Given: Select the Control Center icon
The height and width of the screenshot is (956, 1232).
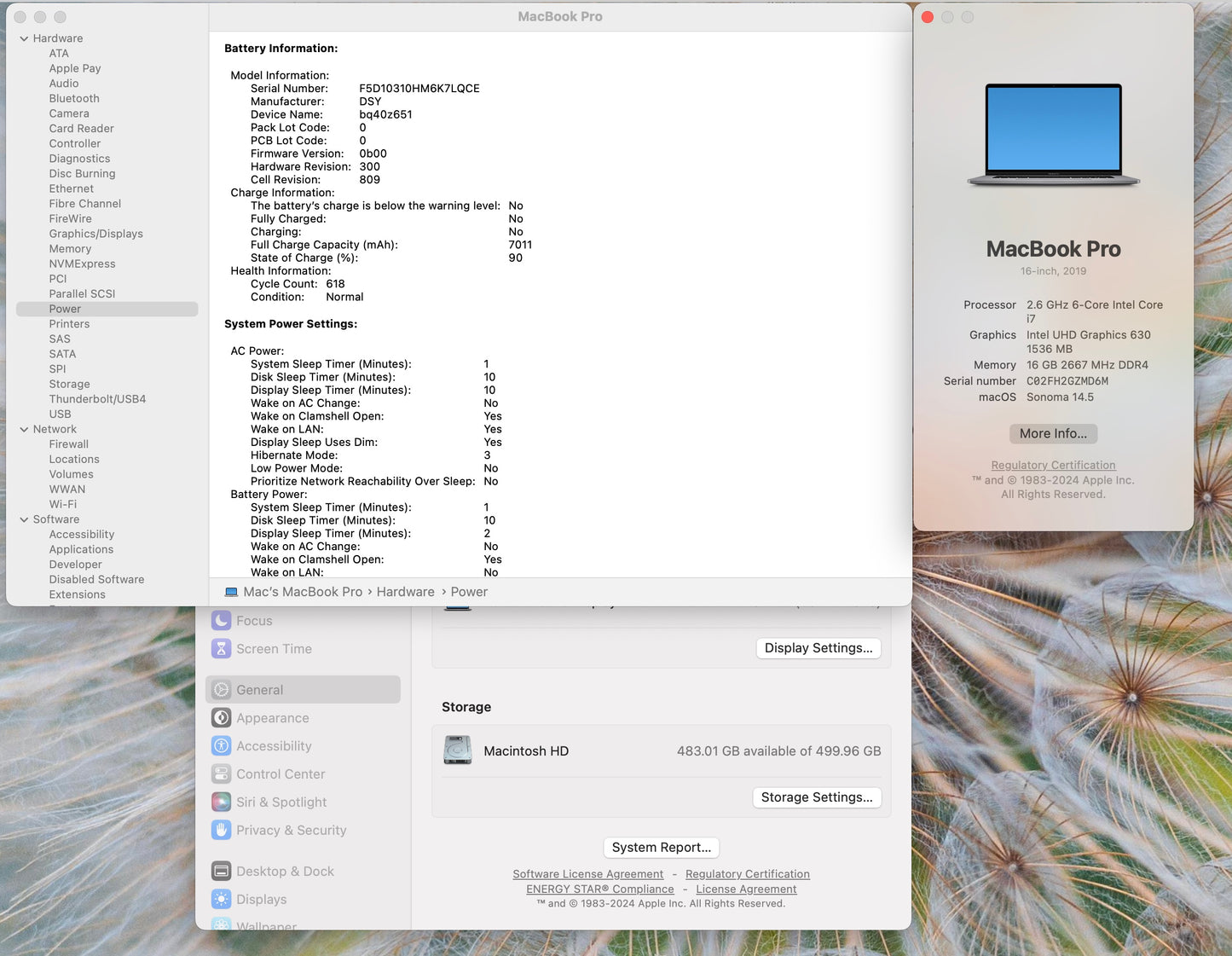Looking at the screenshot, I should pyautogui.click(x=222, y=773).
